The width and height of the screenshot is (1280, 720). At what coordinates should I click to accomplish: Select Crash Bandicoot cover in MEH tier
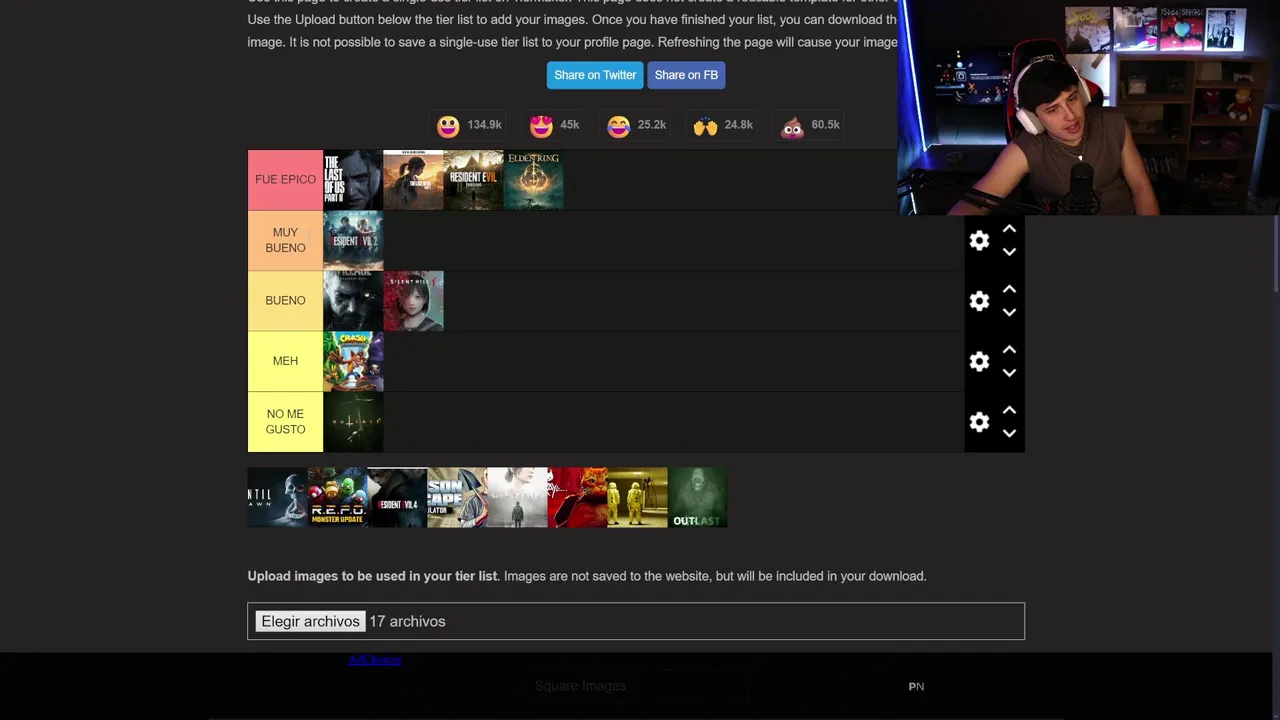click(x=353, y=361)
